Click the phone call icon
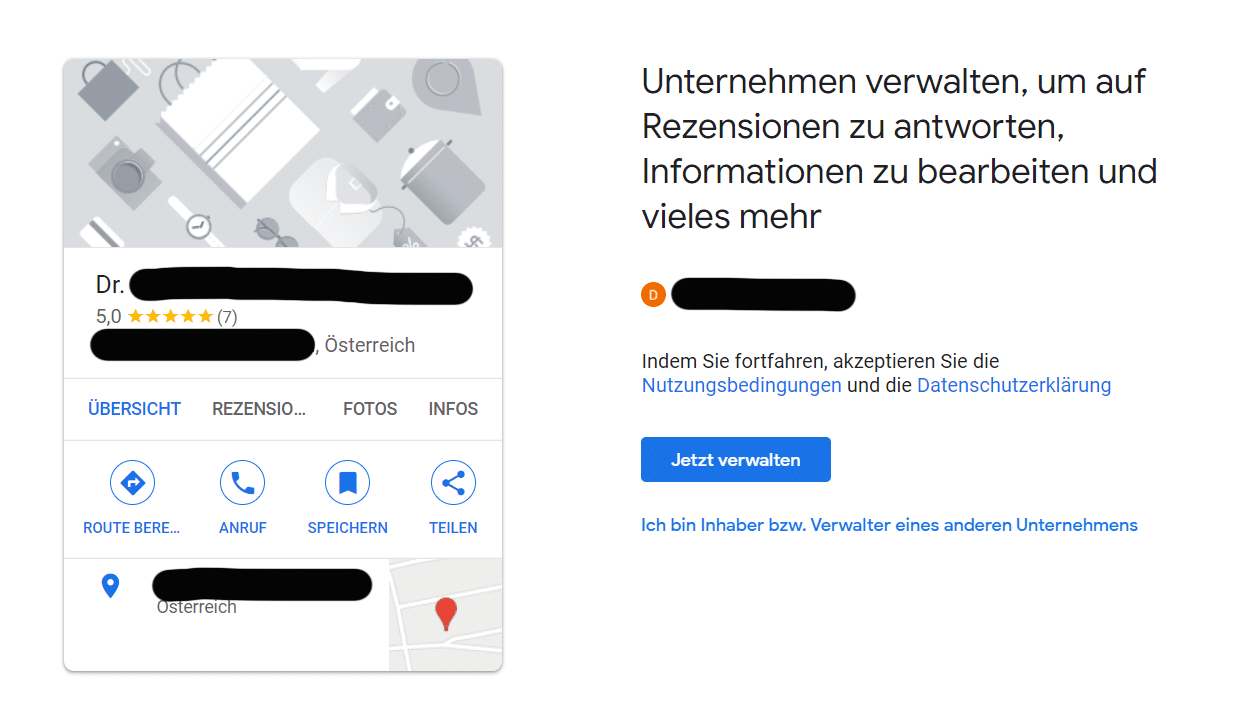Screen dimensions: 1237x725 [x=243, y=484]
